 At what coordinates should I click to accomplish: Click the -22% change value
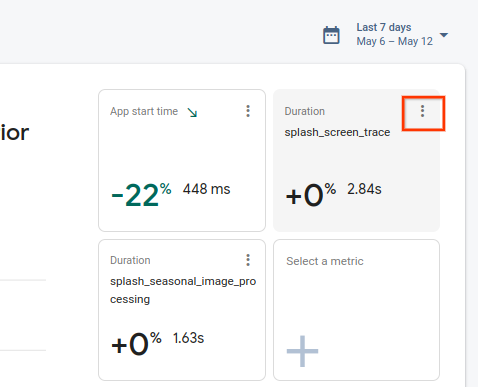pos(141,195)
